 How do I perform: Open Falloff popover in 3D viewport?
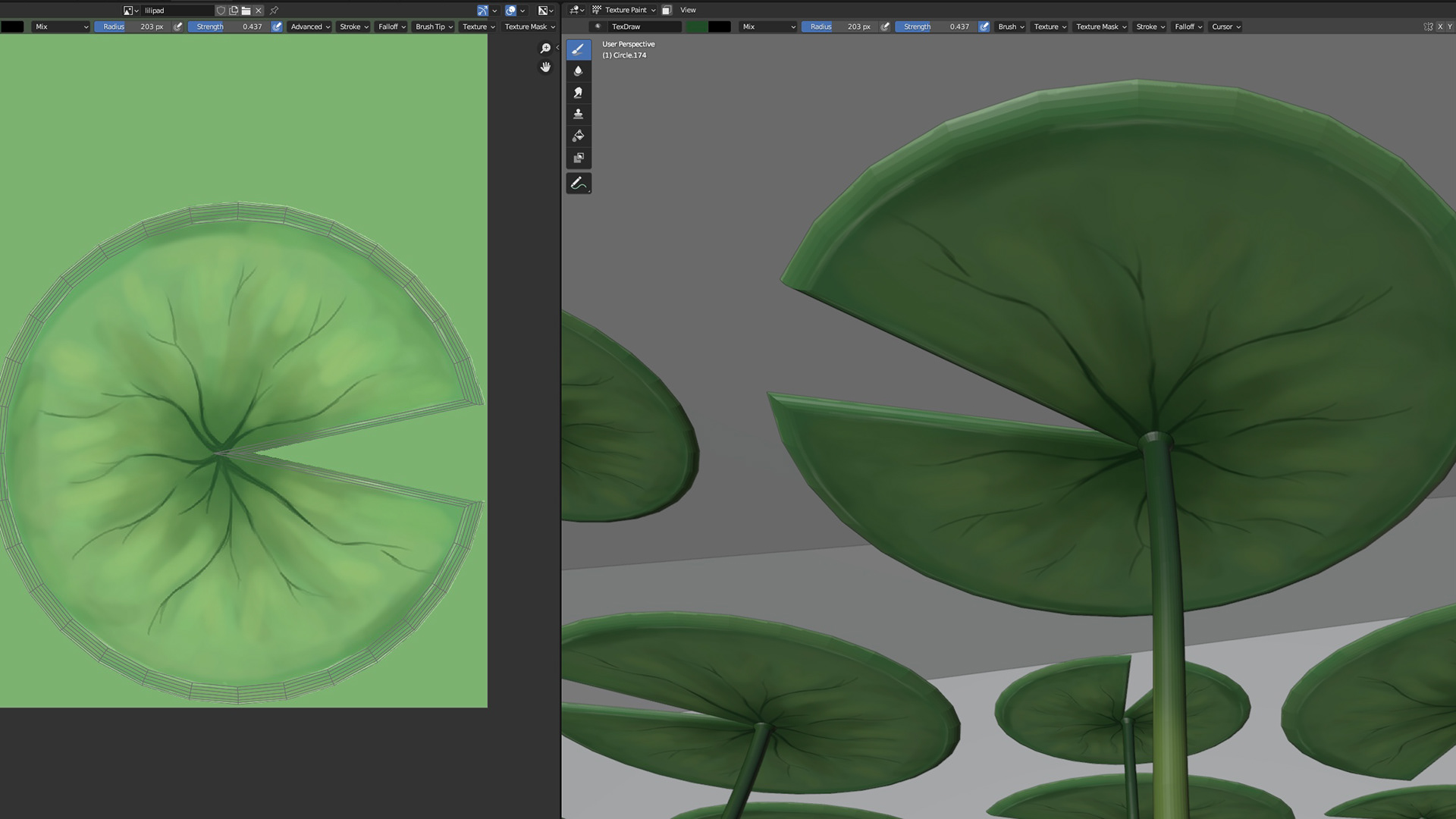click(1188, 27)
